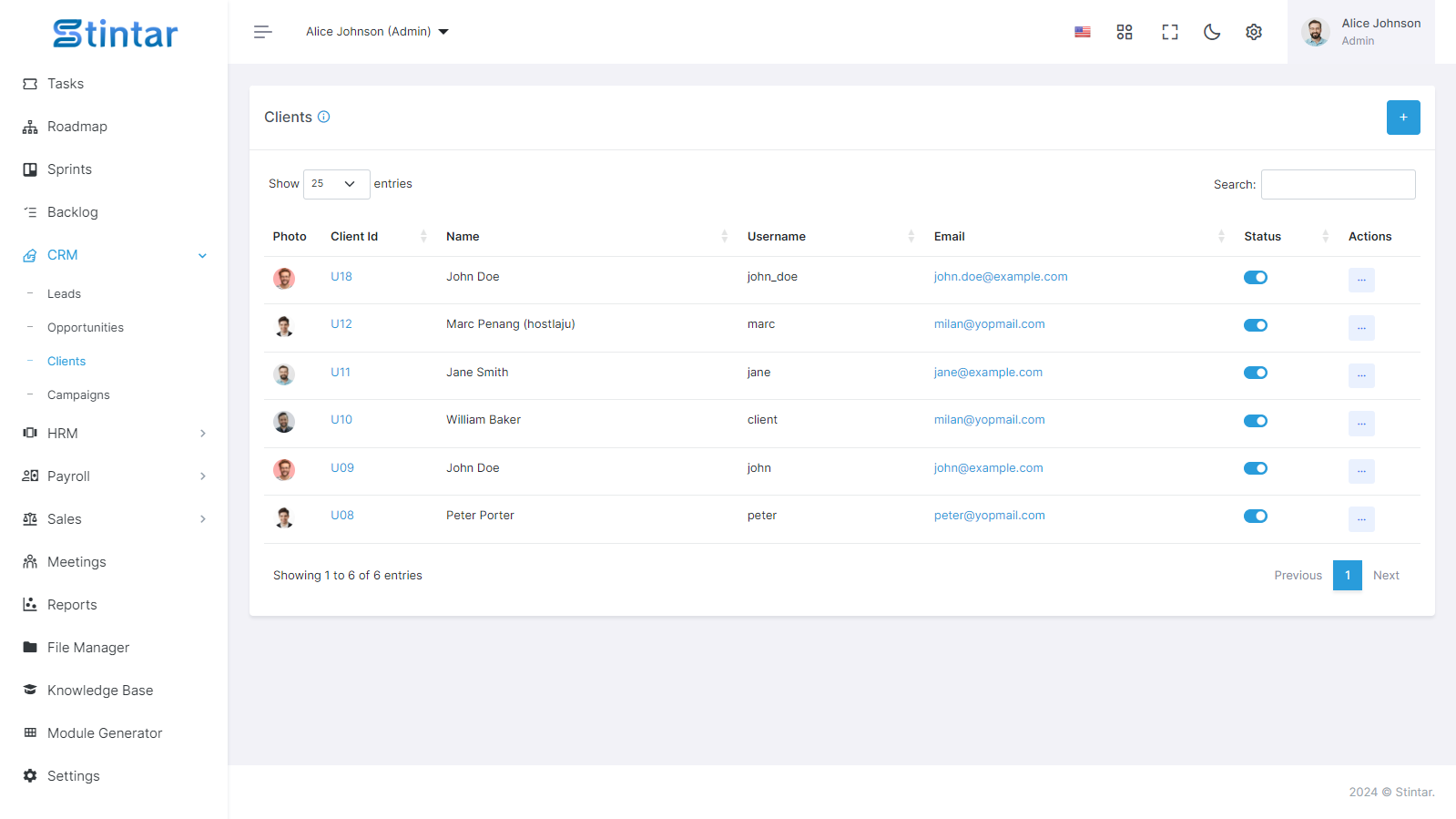
Task: Toggle fullscreen mode icon
Action: [x=1170, y=32]
